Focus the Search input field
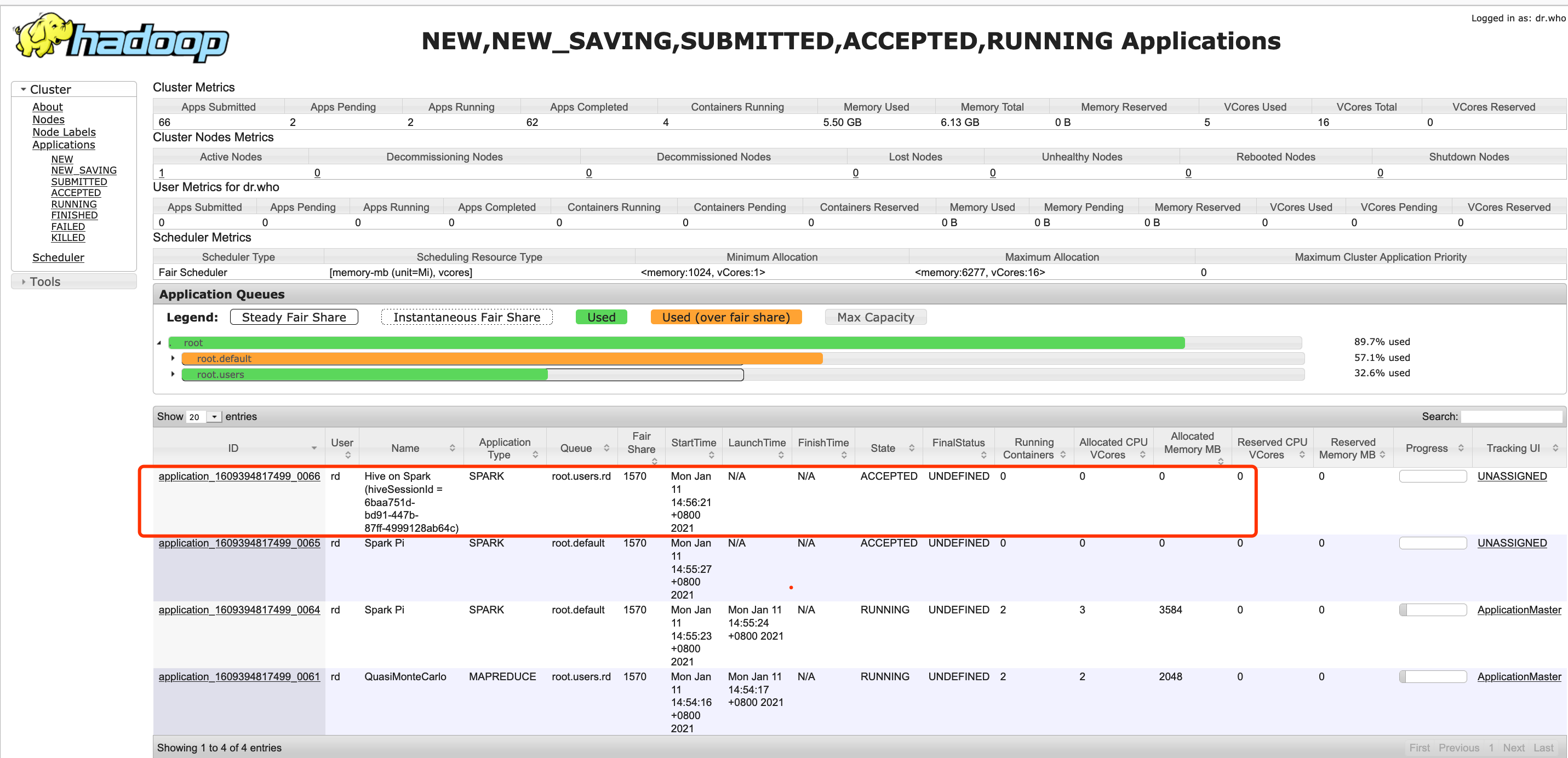Screen dimensions: 1568x758 [1512, 417]
